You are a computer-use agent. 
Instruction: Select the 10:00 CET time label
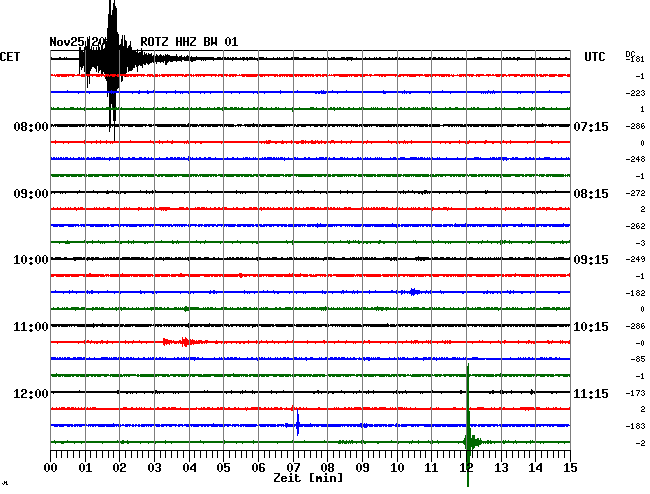click(x=31, y=260)
